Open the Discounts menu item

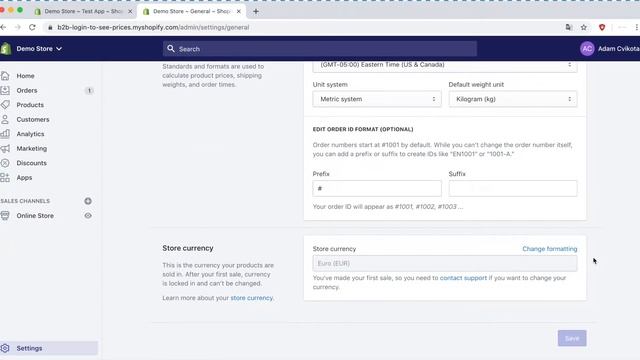(32, 163)
